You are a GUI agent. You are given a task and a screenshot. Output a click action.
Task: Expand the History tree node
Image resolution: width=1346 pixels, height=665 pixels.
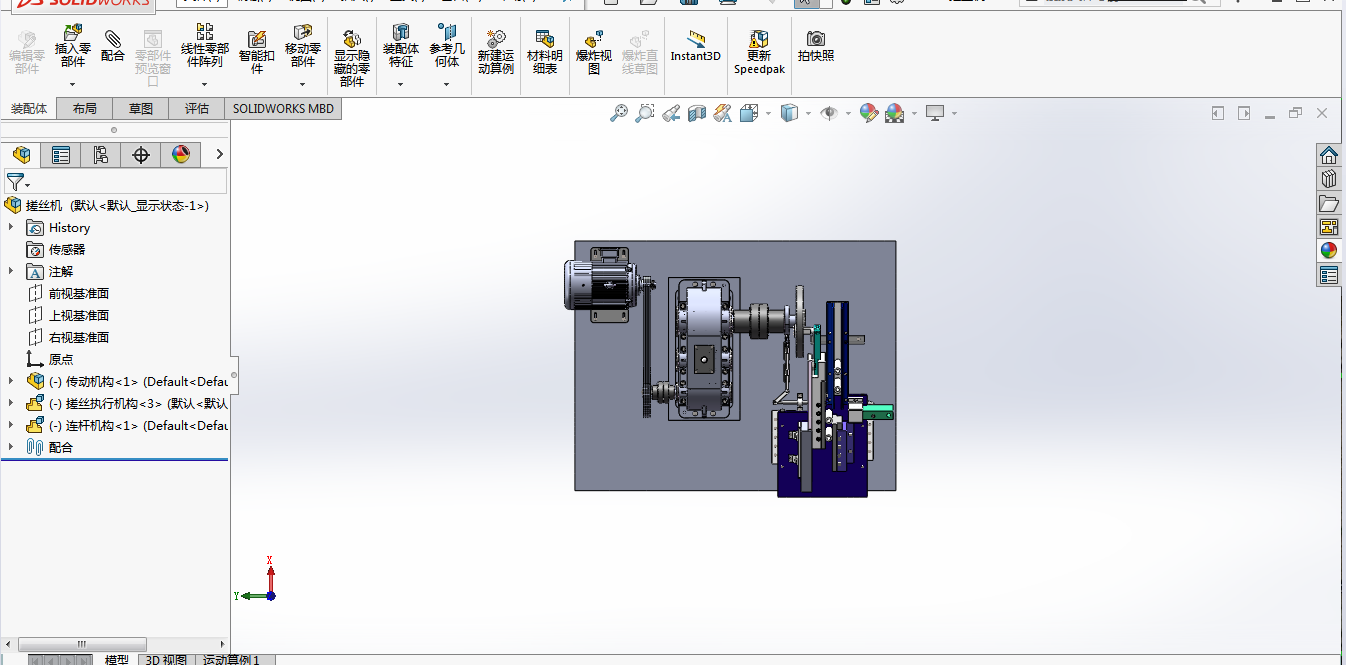[x=11, y=228]
